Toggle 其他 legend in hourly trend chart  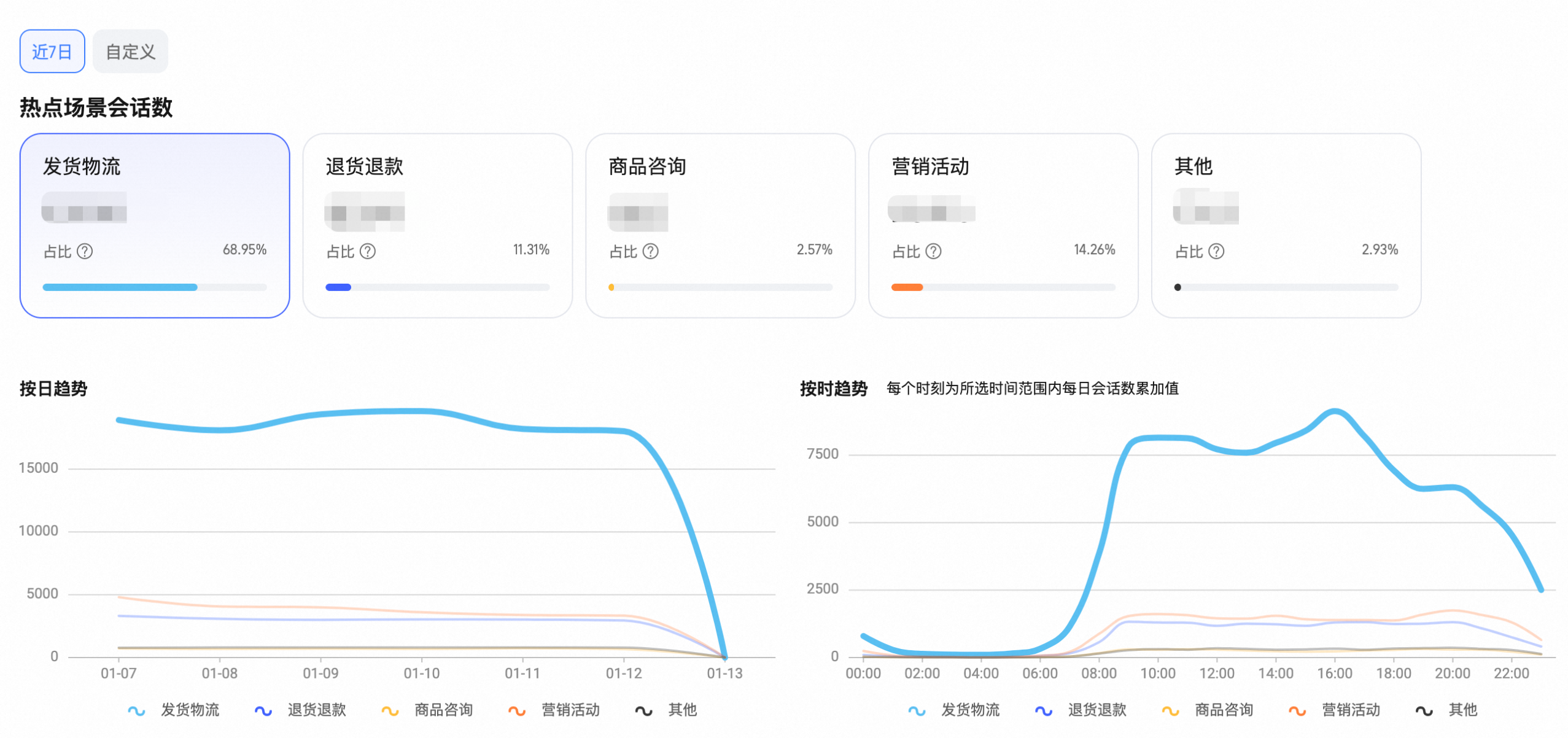click(1446, 710)
